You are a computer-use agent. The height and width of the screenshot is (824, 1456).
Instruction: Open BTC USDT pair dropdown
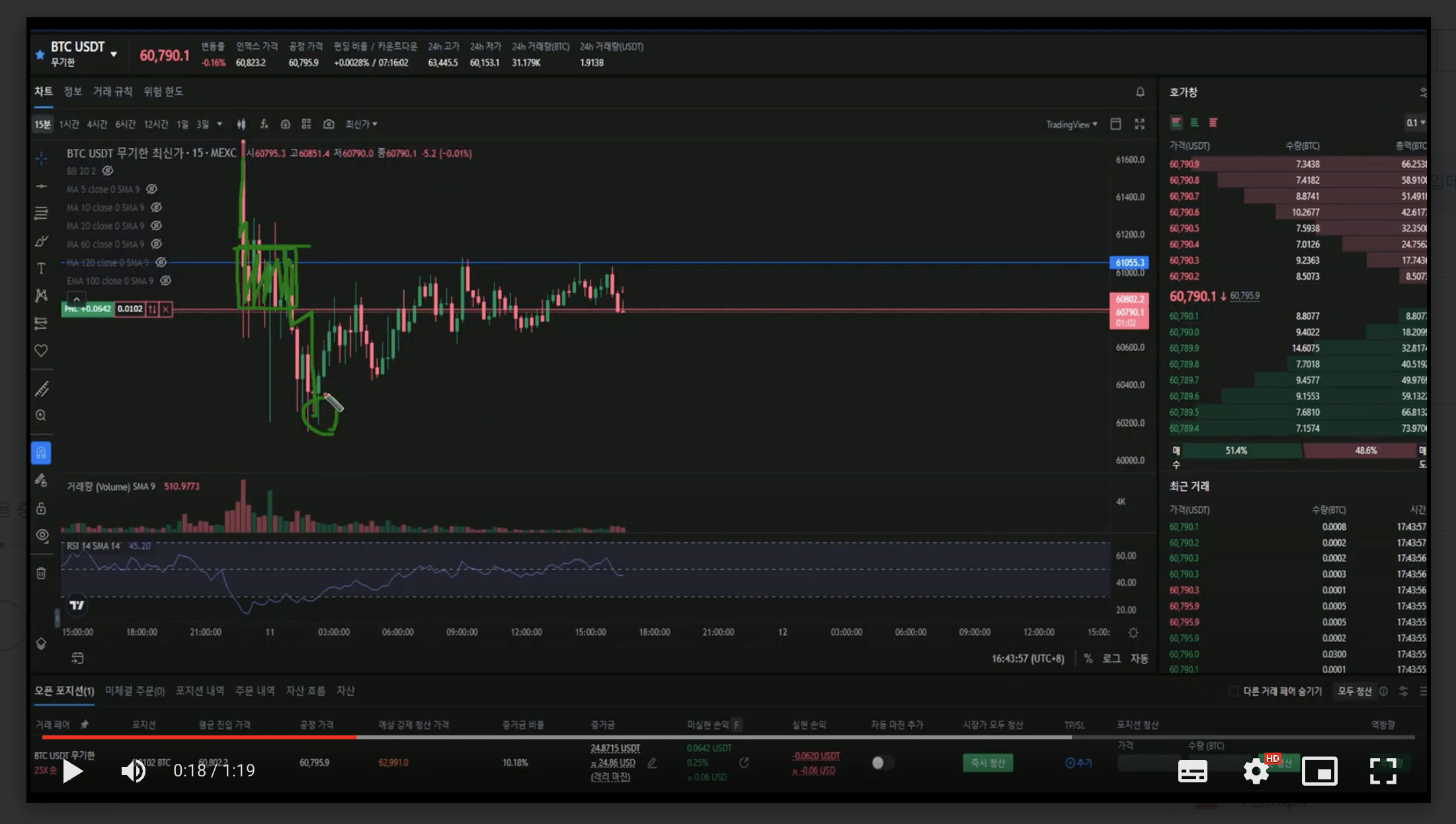(x=114, y=54)
